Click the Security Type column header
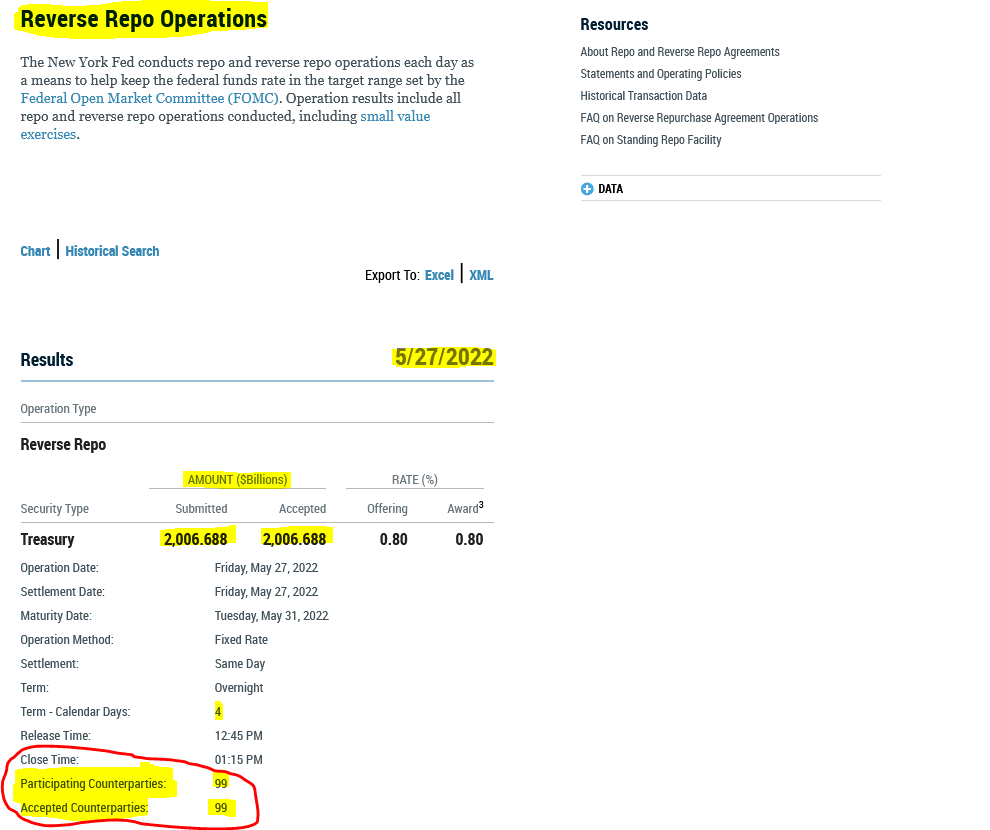The image size is (990, 830). (54, 509)
